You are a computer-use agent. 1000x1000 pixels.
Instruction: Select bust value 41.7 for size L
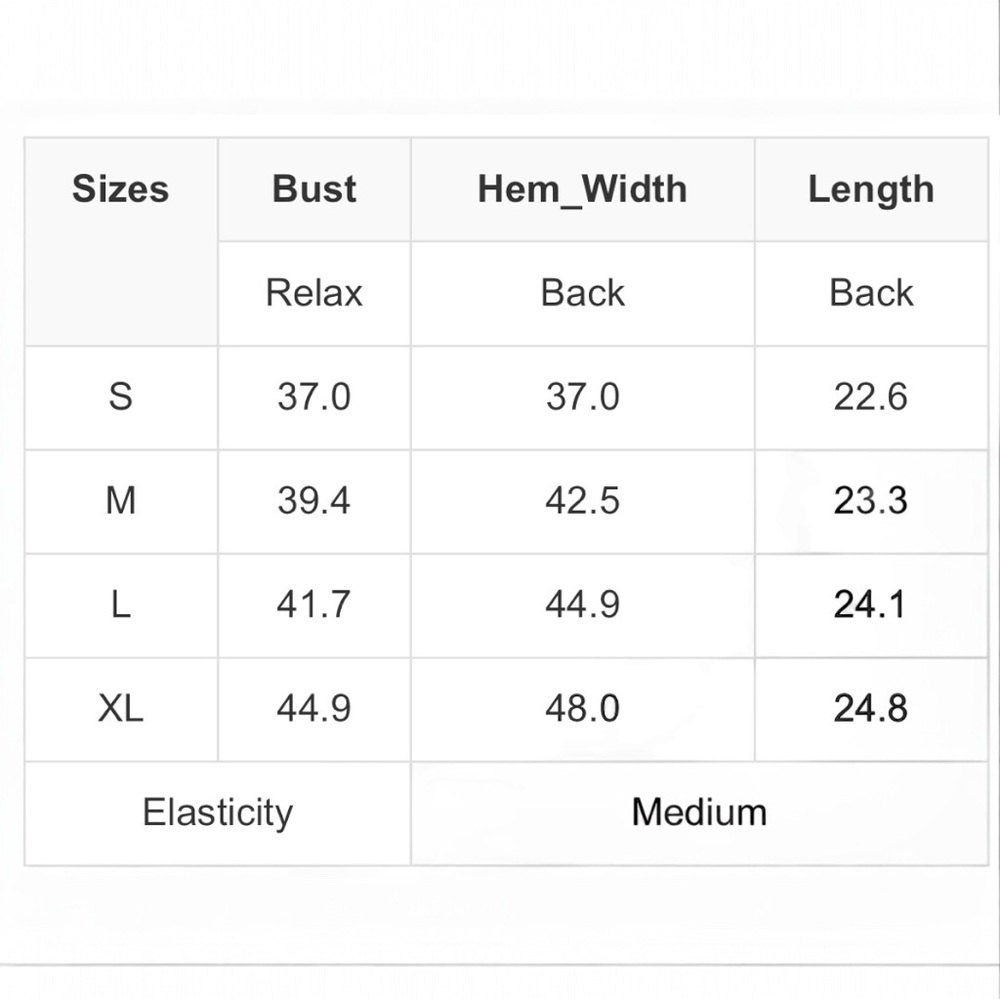pos(314,605)
